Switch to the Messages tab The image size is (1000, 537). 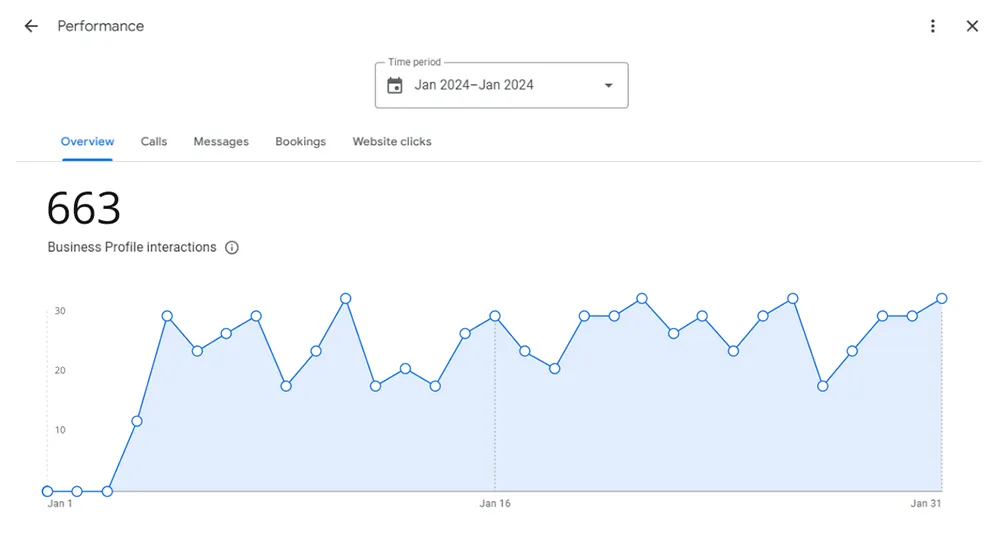pos(221,142)
